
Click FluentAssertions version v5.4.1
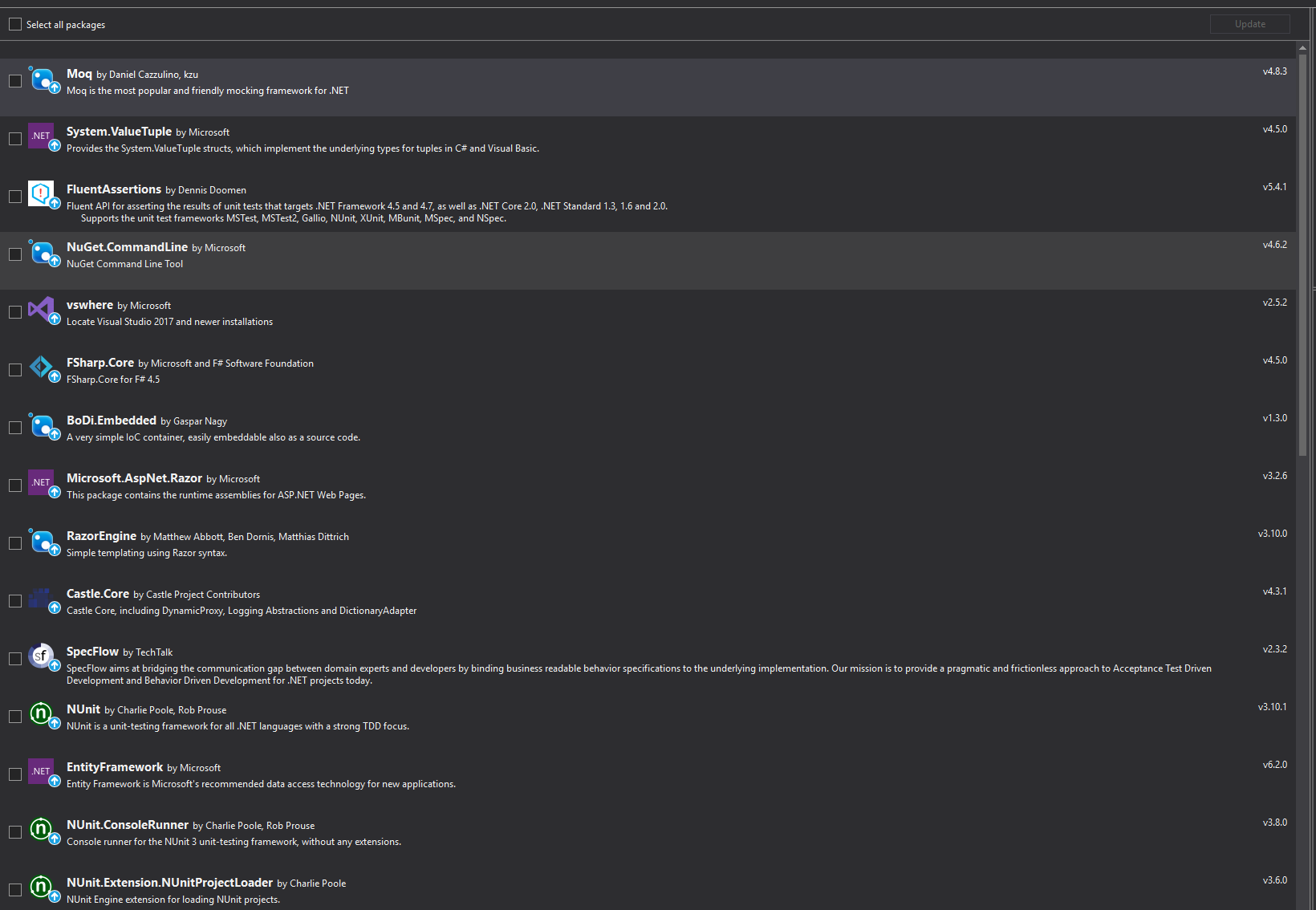(x=1274, y=187)
